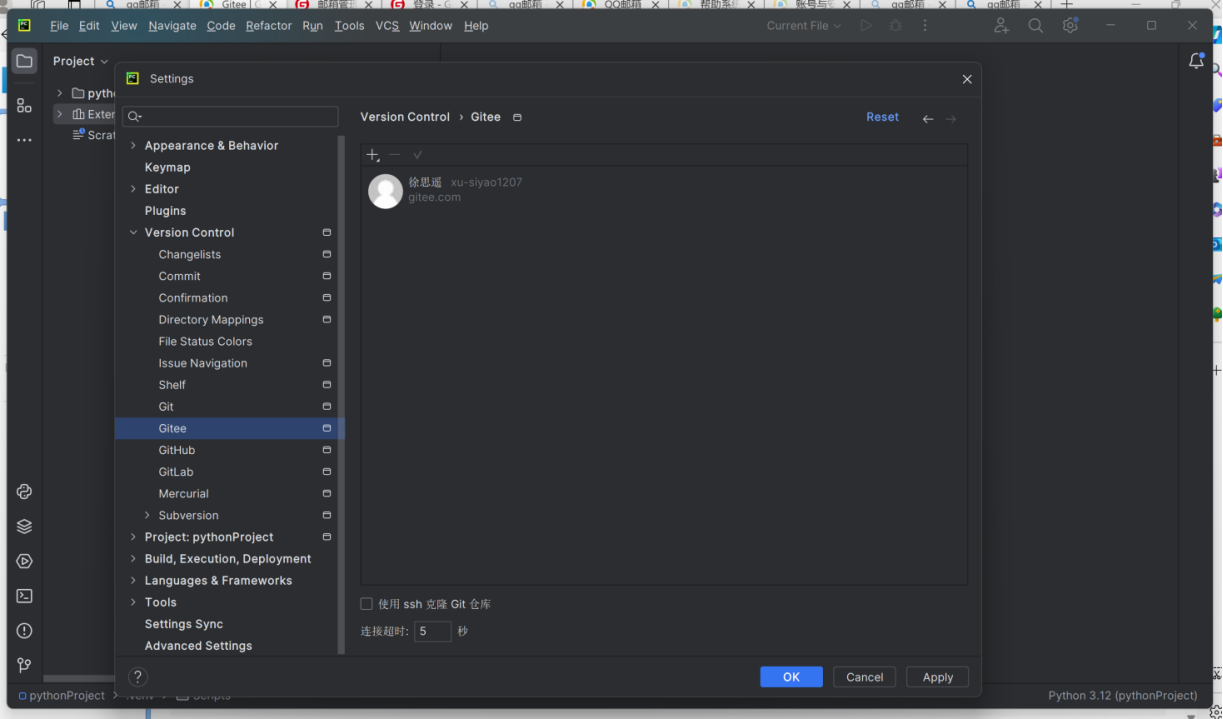Collapse the Version Control settings section
The height and width of the screenshot is (719, 1223).
point(133,233)
